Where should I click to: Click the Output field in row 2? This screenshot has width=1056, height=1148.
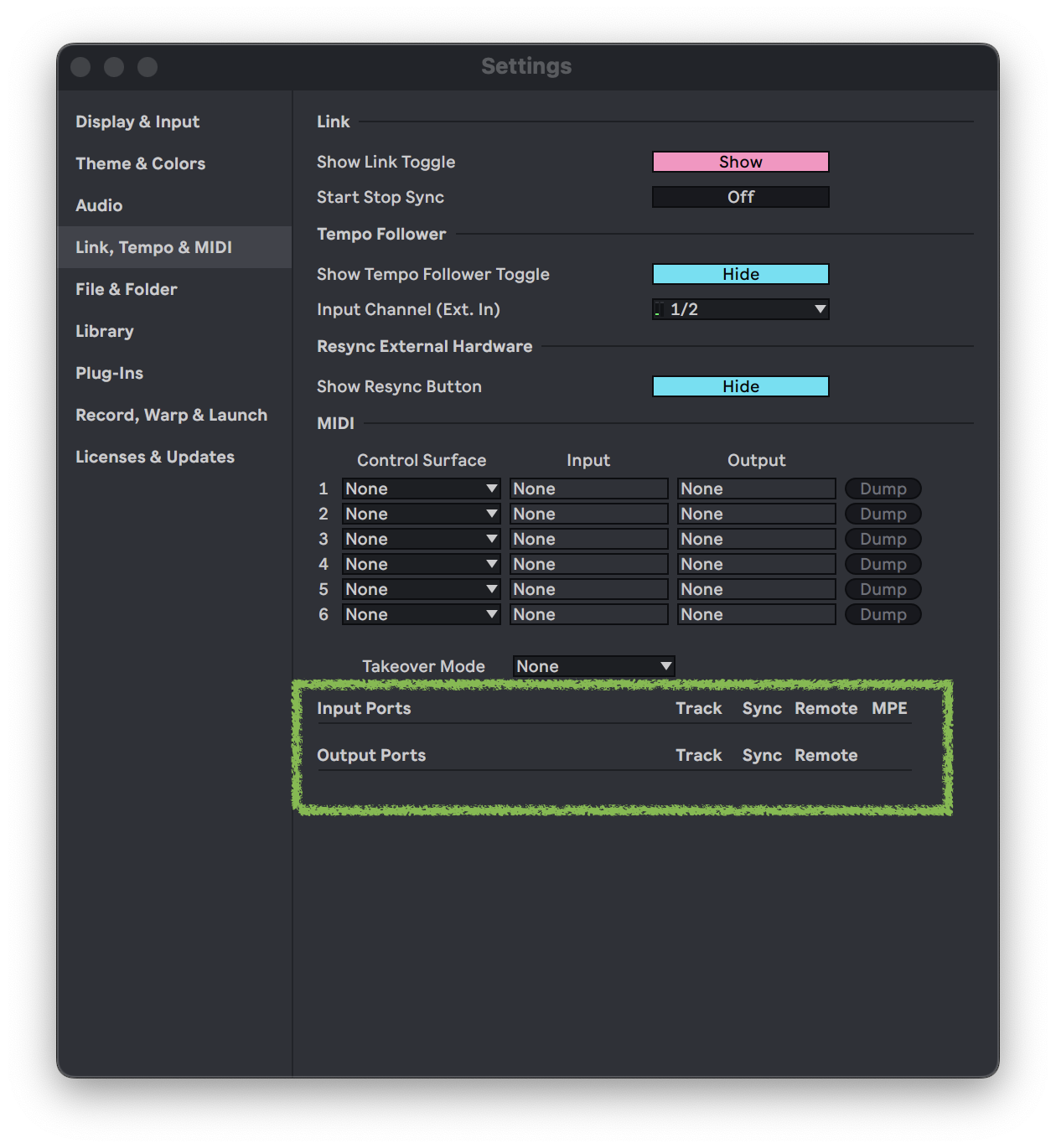(757, 514)
